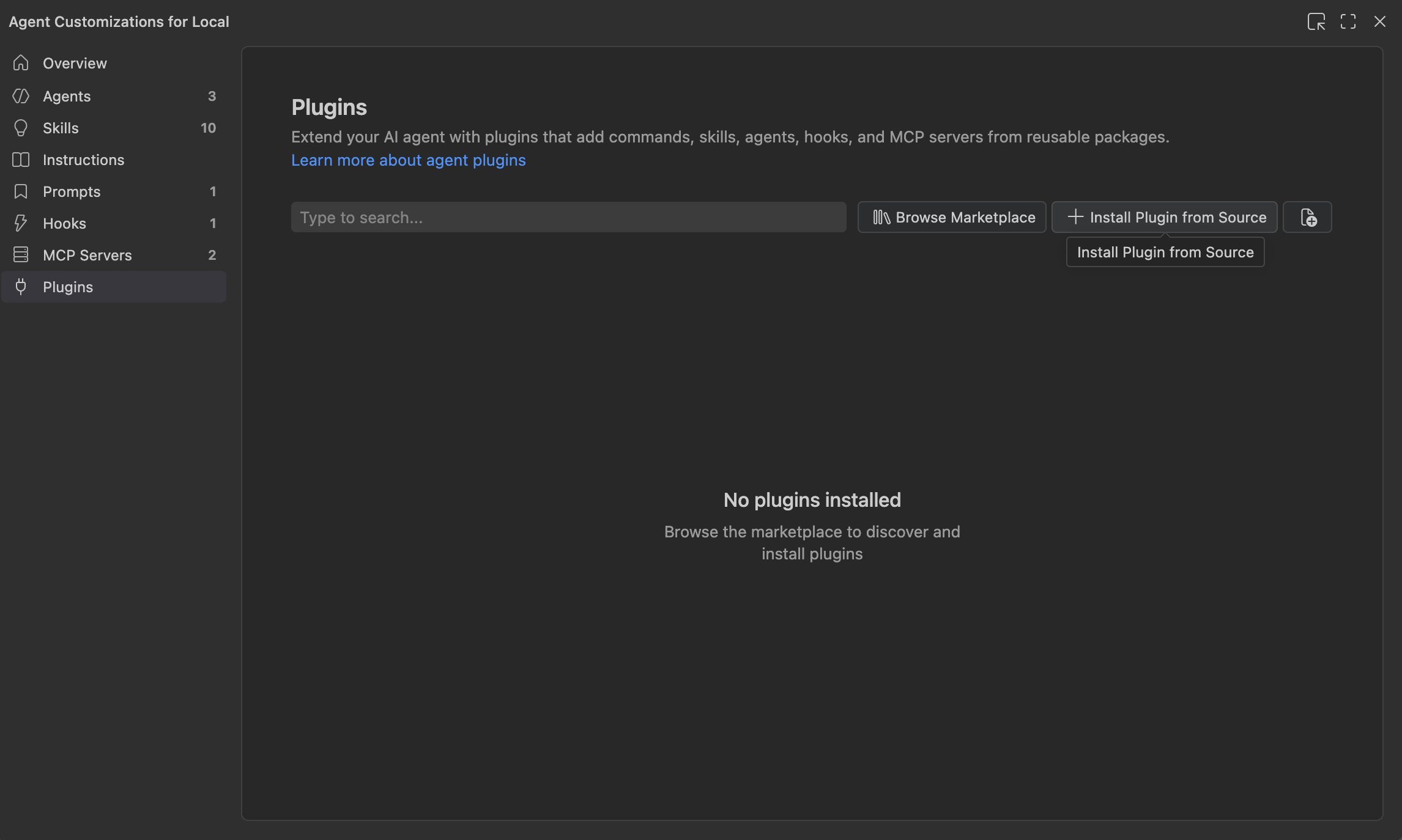Click the Install Plugin from Source tooltip

click(1165, 252)
